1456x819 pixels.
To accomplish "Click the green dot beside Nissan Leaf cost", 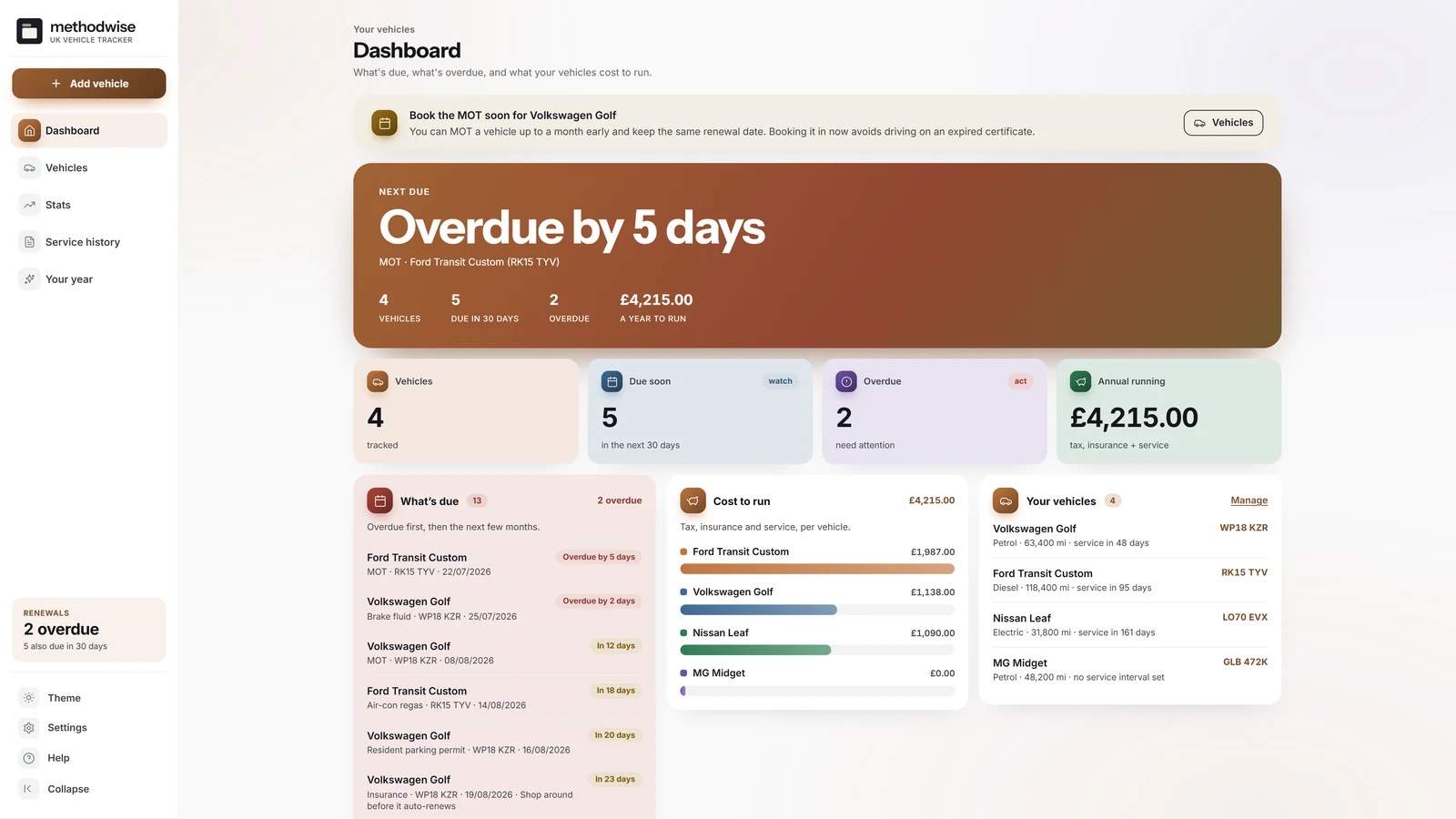I will pyautogui.click(x=683, y=632).
